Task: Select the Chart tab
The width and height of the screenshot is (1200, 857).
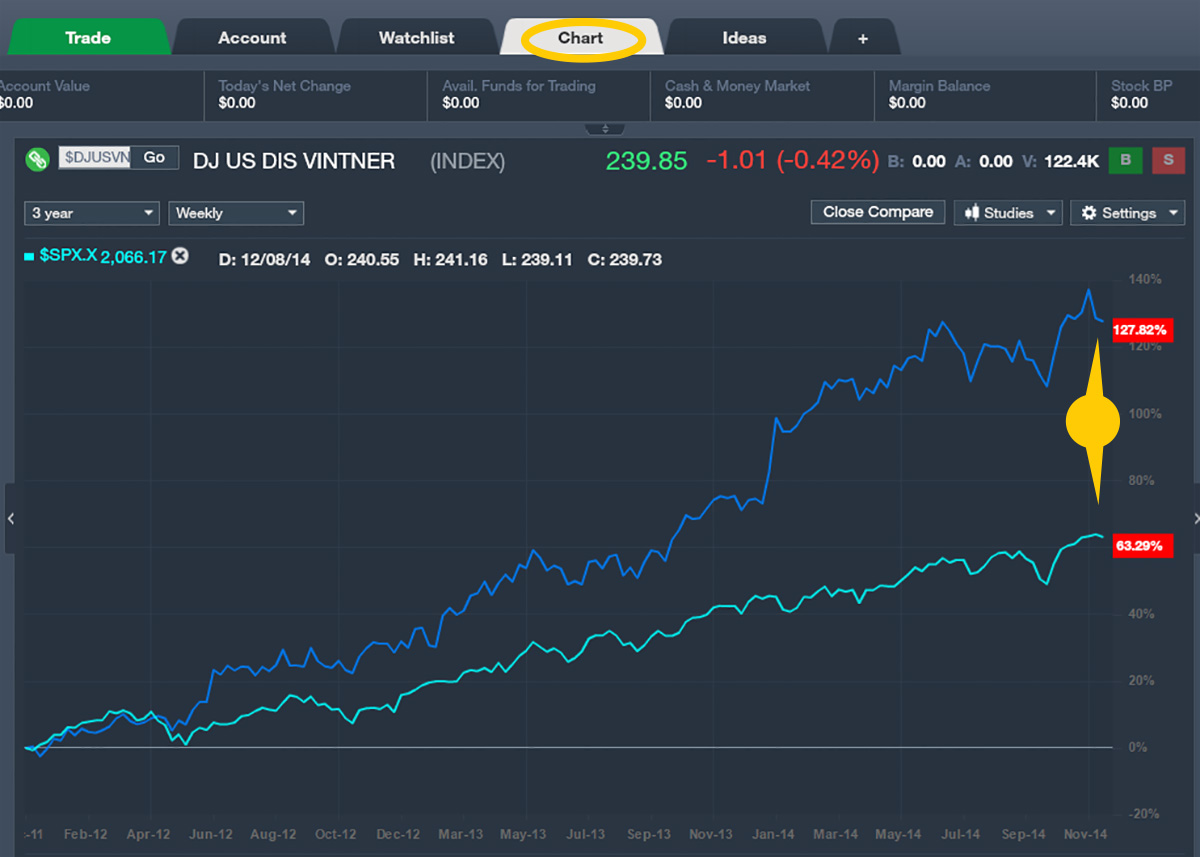Action: click(581, 38)
